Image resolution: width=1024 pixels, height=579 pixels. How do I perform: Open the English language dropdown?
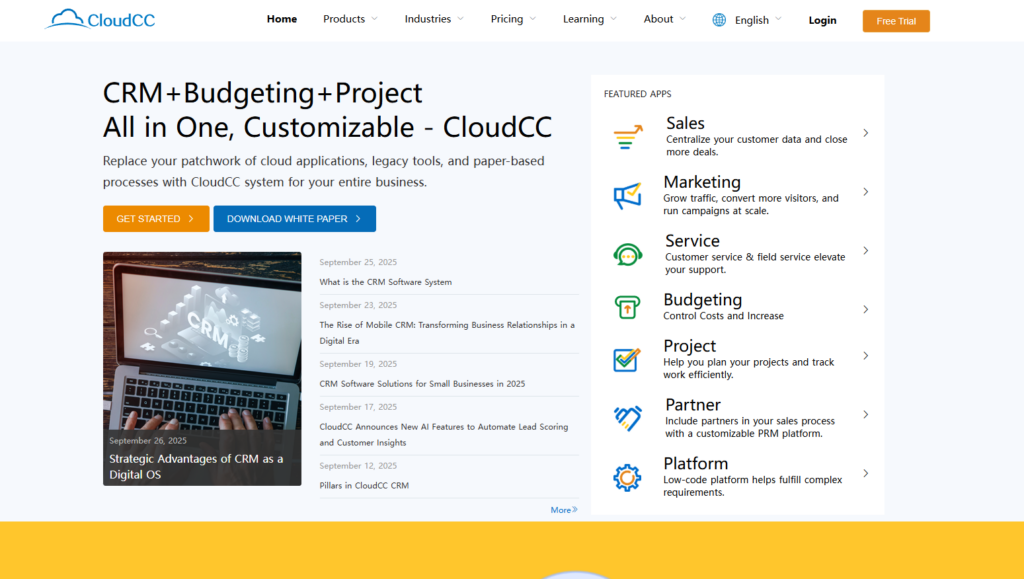(758, 20)
